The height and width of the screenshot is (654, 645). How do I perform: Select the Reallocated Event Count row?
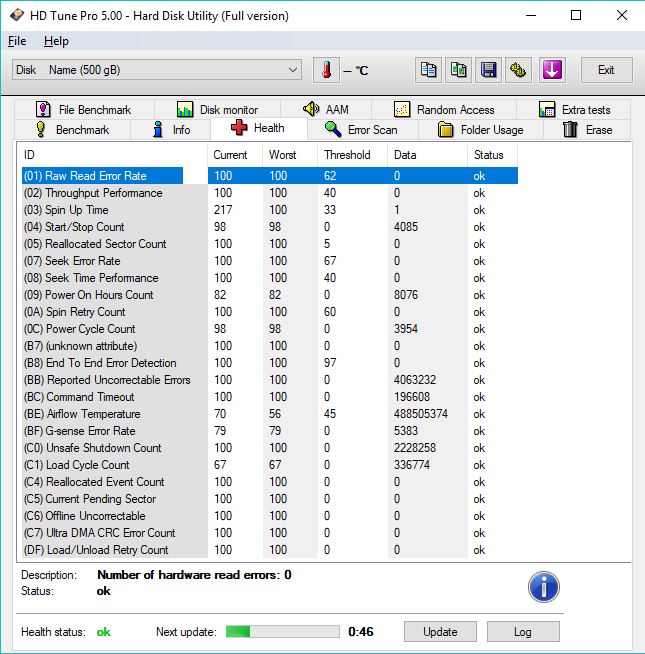click(x=270, y=482)
